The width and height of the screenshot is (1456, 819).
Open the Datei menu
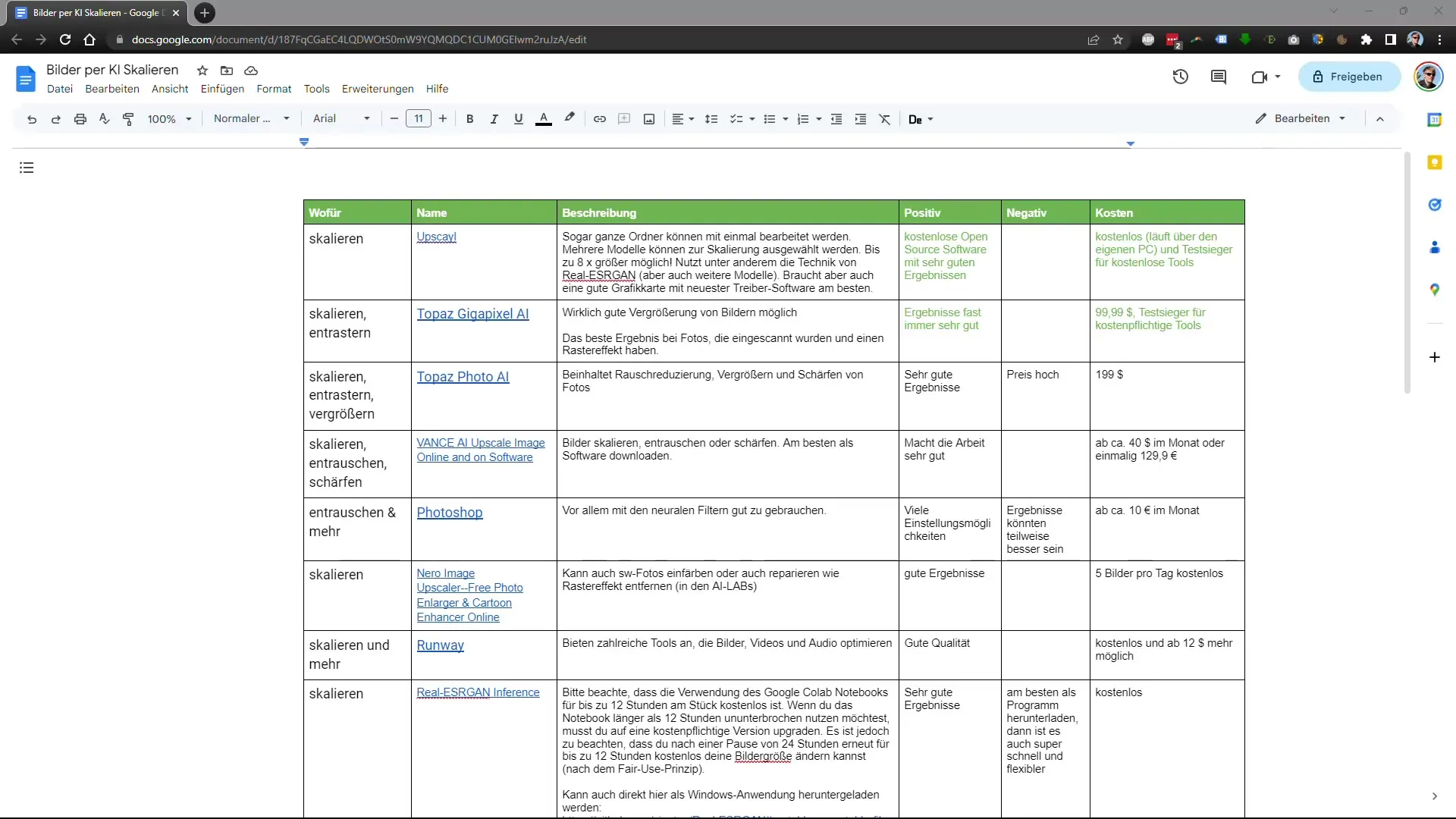tap(59, 88)
